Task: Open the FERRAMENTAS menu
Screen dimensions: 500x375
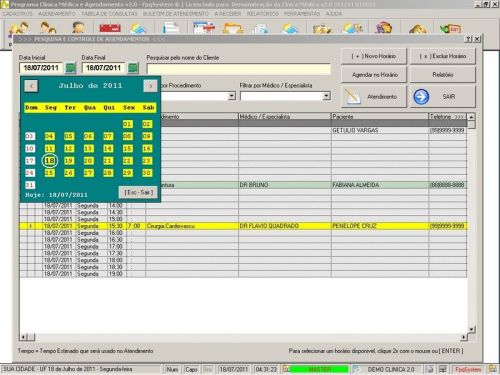Action: click(302, 14)
